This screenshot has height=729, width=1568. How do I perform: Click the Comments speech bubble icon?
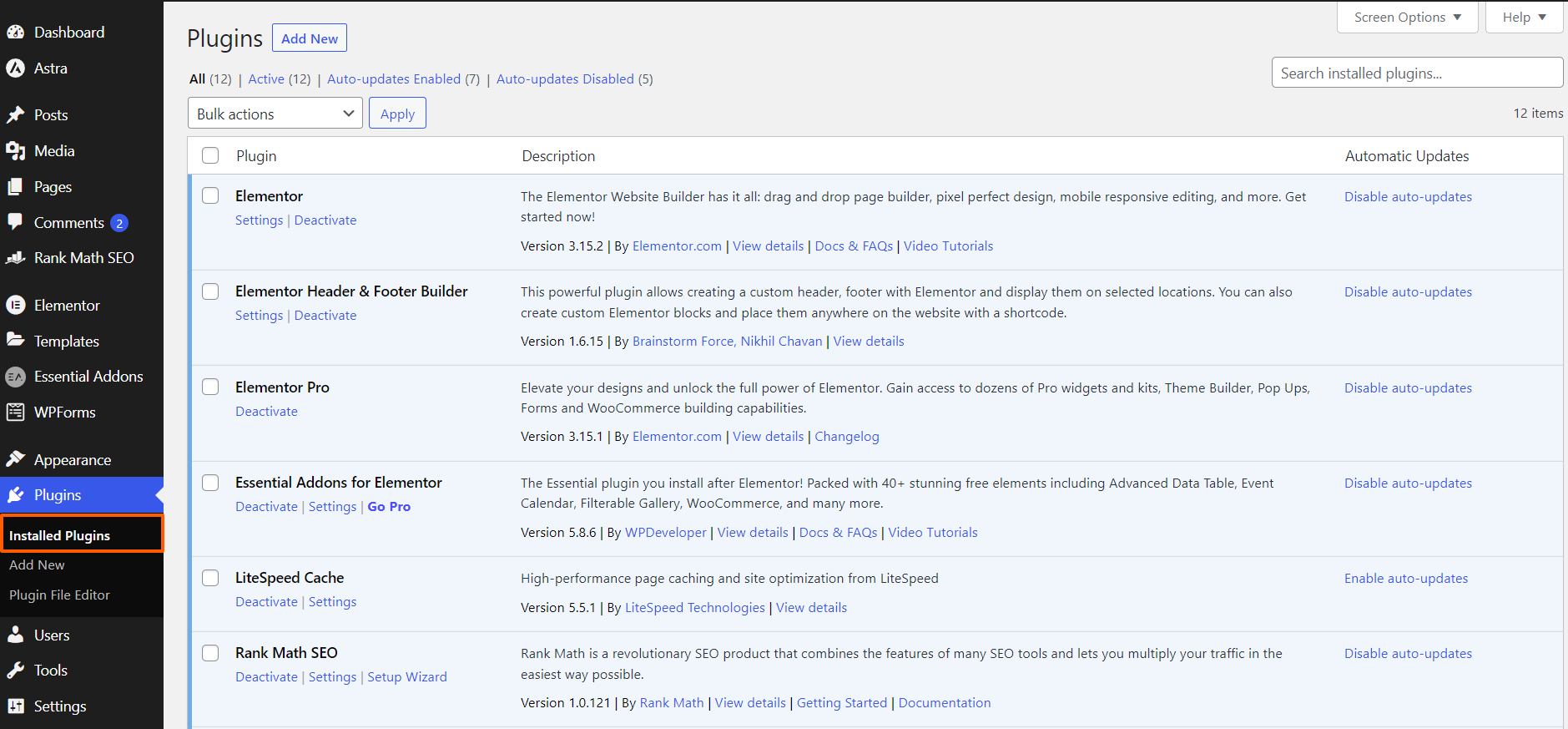point(16,222)
